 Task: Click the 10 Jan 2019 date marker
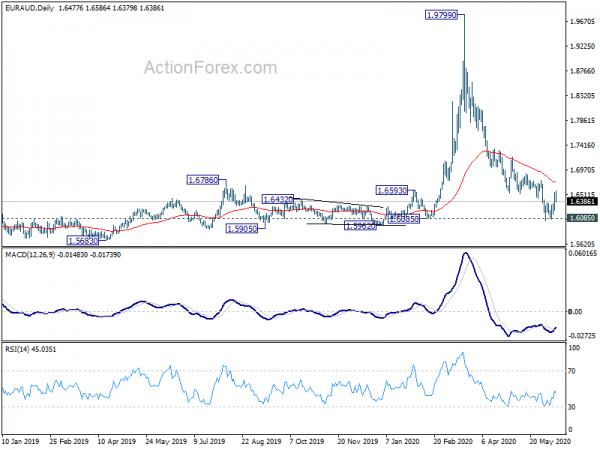pyautogui.click(x=21, y=441)
